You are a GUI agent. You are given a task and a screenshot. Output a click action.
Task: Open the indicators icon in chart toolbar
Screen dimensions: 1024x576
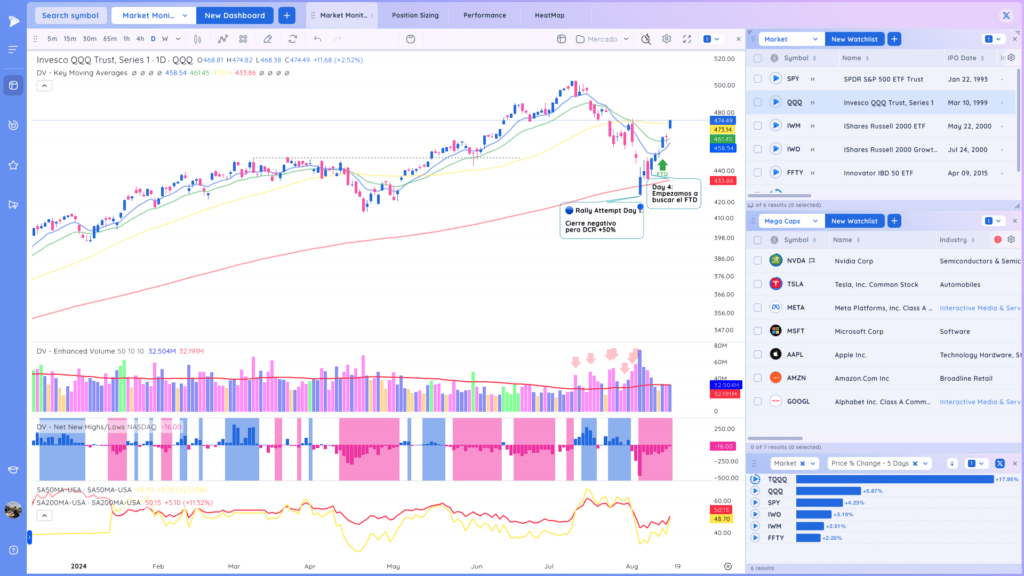(223, 39)
